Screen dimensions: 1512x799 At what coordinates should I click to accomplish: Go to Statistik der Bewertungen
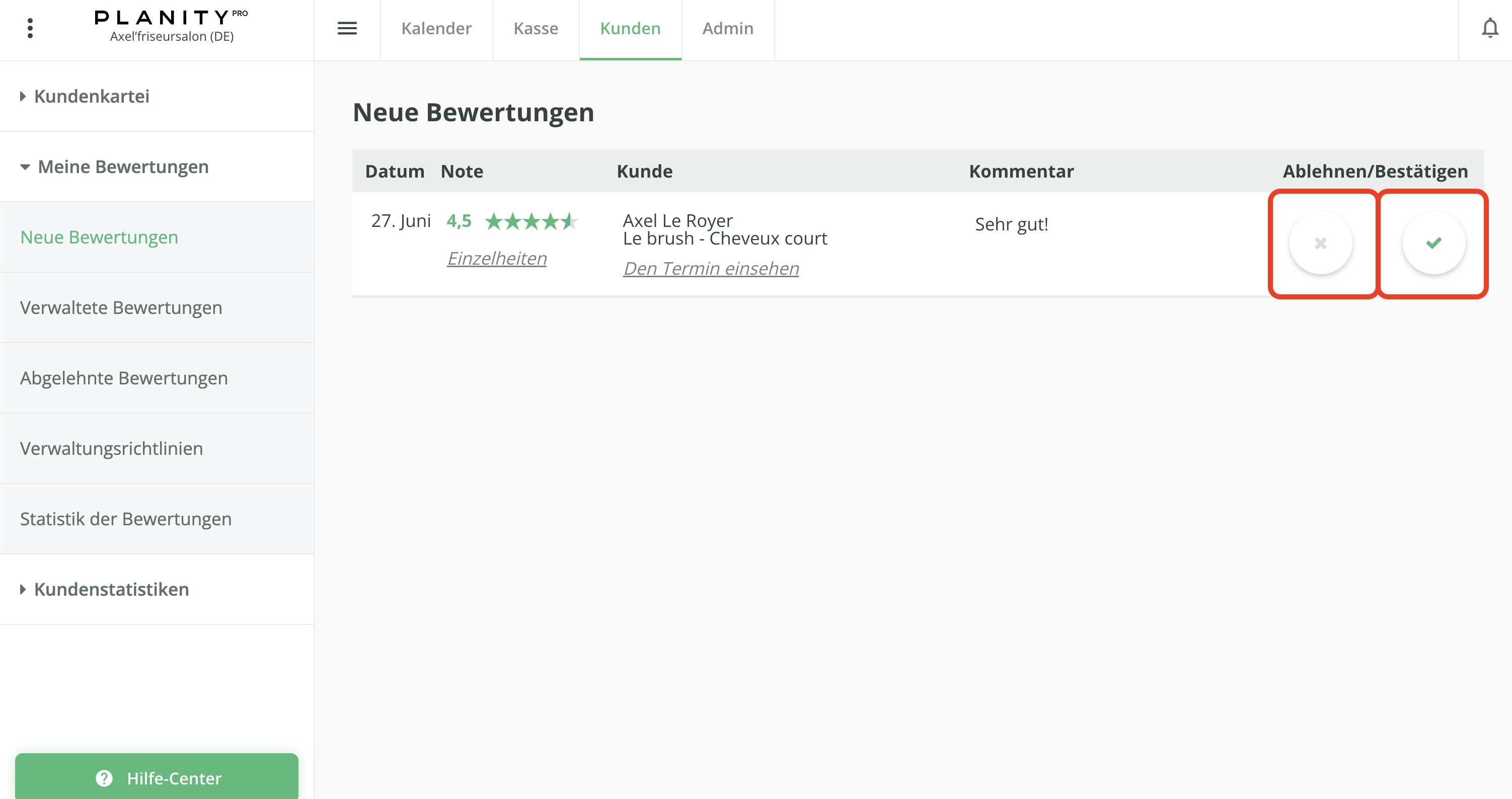[x=126, y=519]
